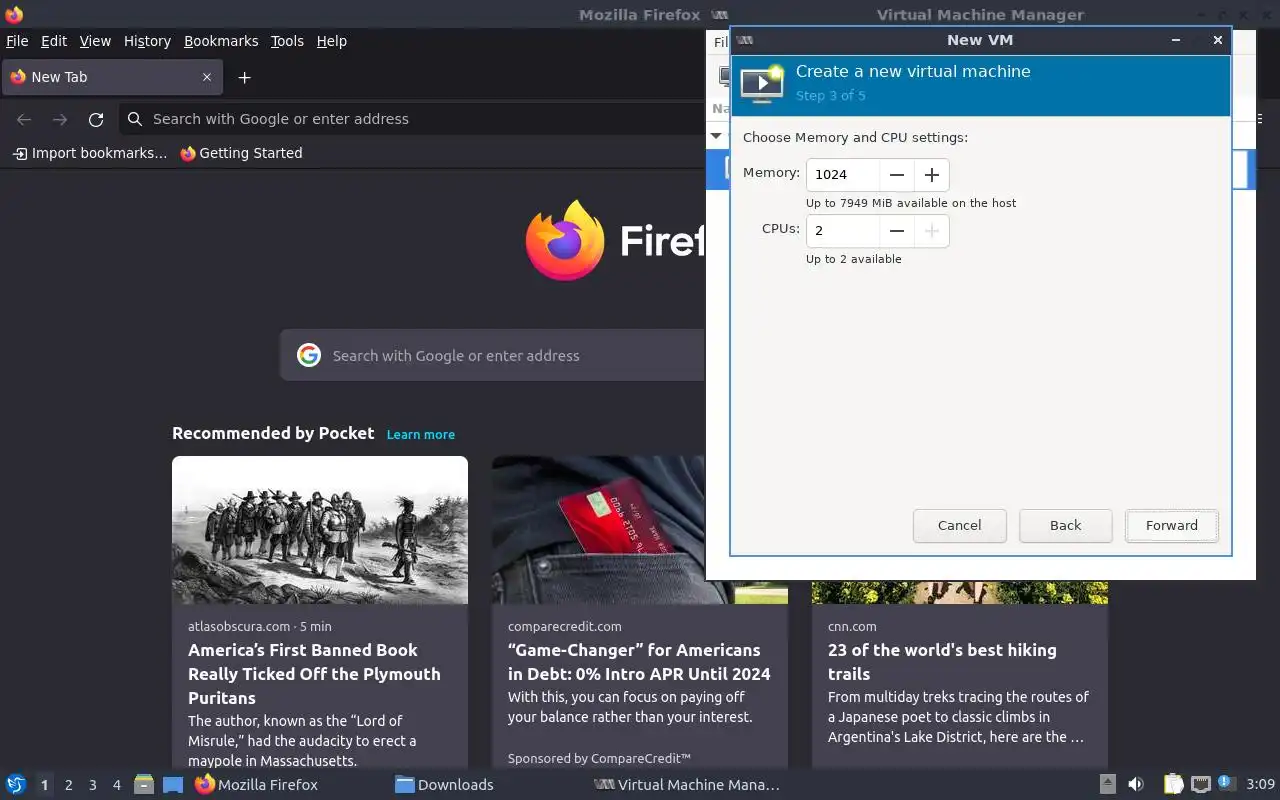Click the Firefox back arrow
The height and width of the screenshot is (800, 1280).
(24, 119)
